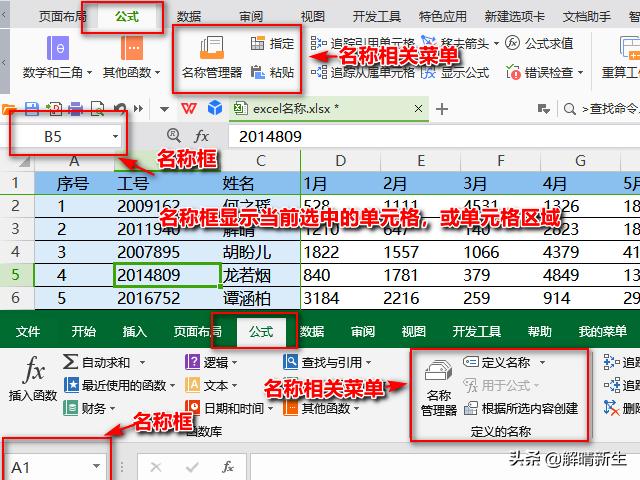The height and width of the screenshot is (480, 640).
Task: Open the WPS 名称管理器 icon
Action: pos(212,48)
